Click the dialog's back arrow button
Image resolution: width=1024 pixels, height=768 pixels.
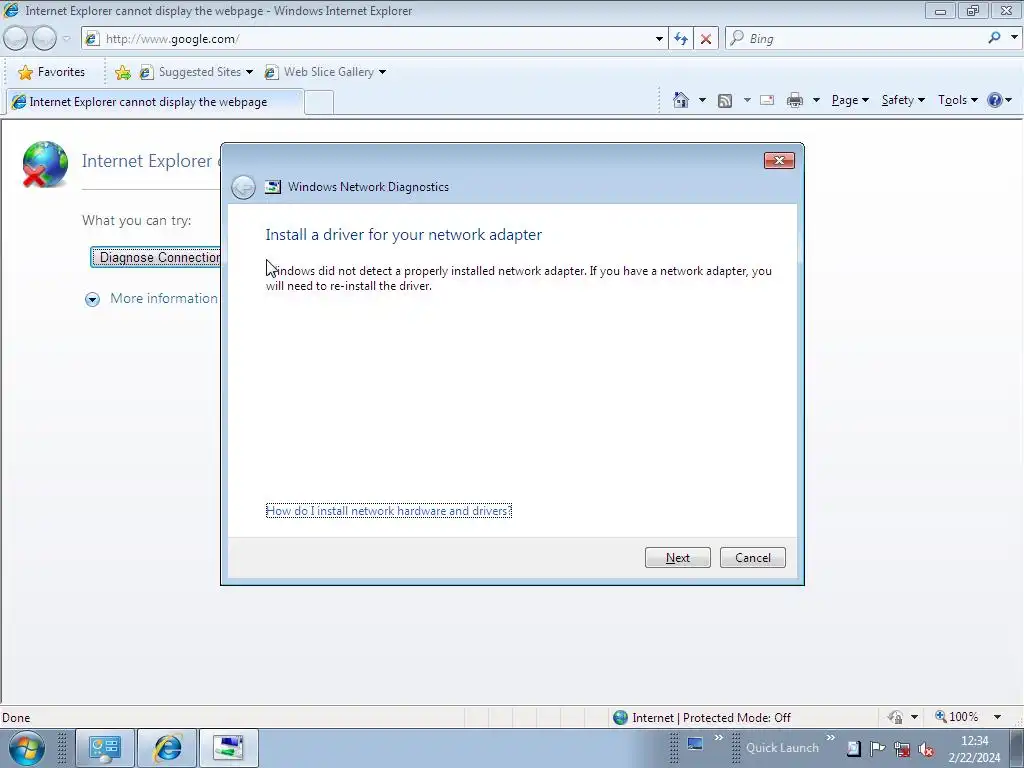244,187
